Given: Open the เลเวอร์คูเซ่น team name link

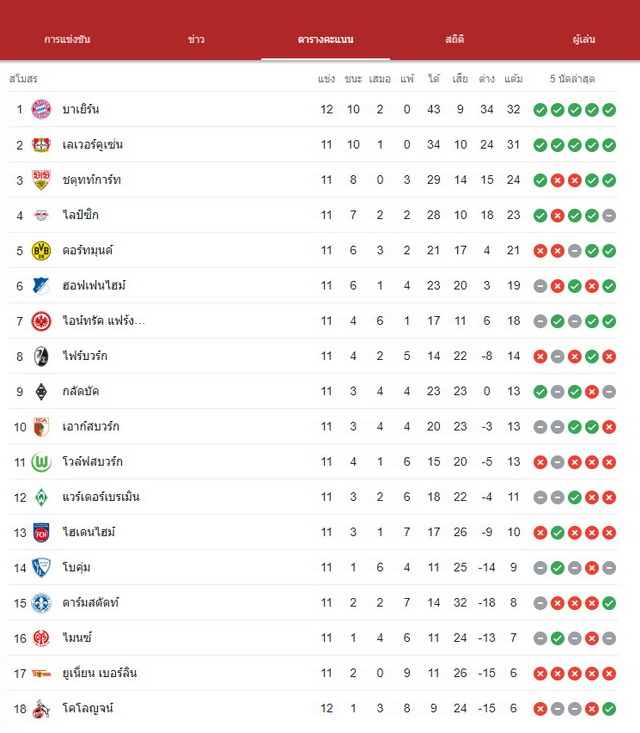Looking at the screenshot, I should pyautogui.click(x=93, y=144).
